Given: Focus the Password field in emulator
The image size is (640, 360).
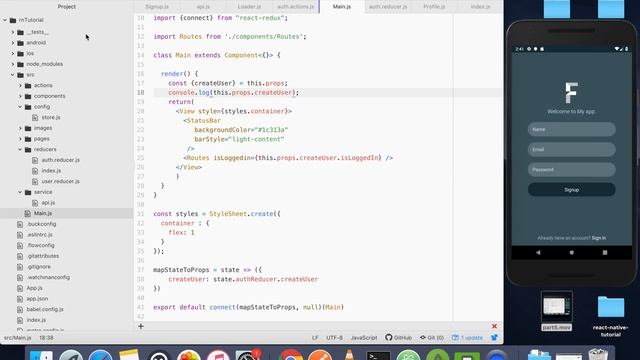Looking at the screenshot, I should pyautogui.click(x=571, y=169).
